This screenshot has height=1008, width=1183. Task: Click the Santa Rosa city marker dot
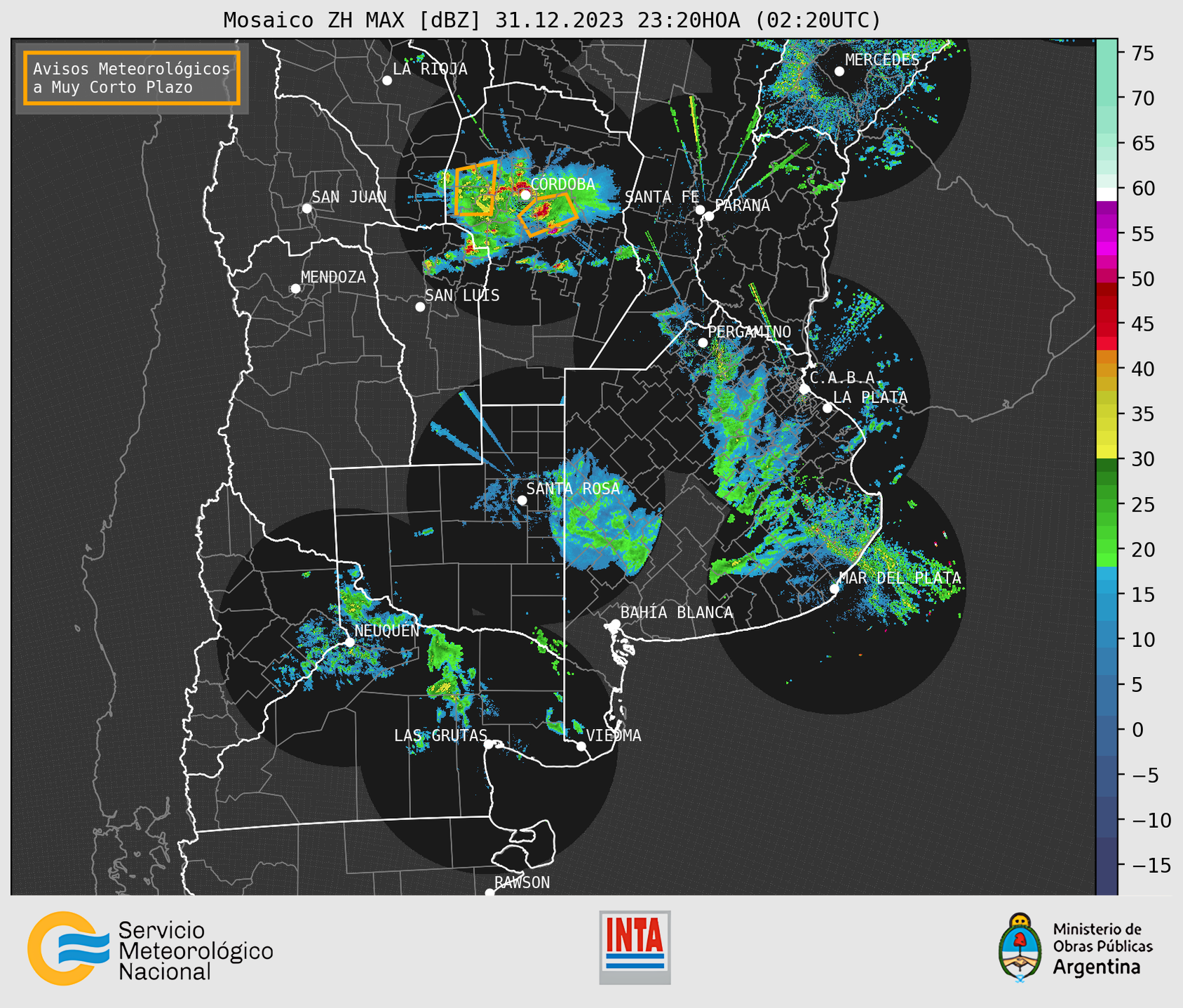(x=522, y=500)
